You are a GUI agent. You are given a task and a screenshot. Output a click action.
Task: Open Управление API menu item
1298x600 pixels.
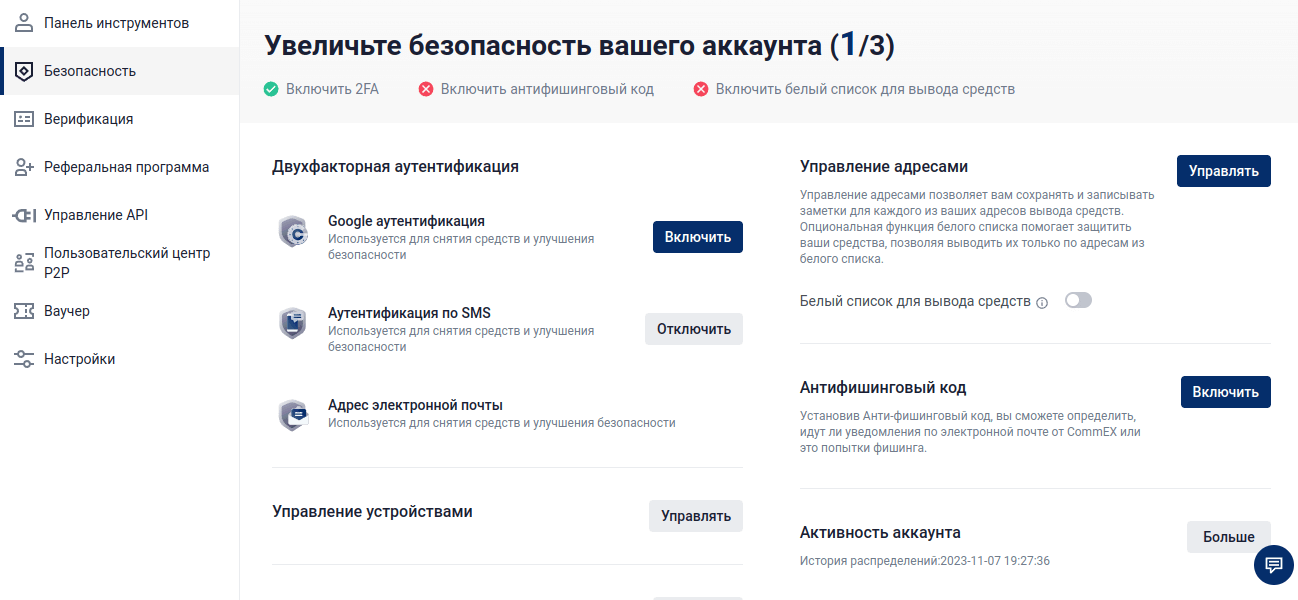tap(95, 215)
